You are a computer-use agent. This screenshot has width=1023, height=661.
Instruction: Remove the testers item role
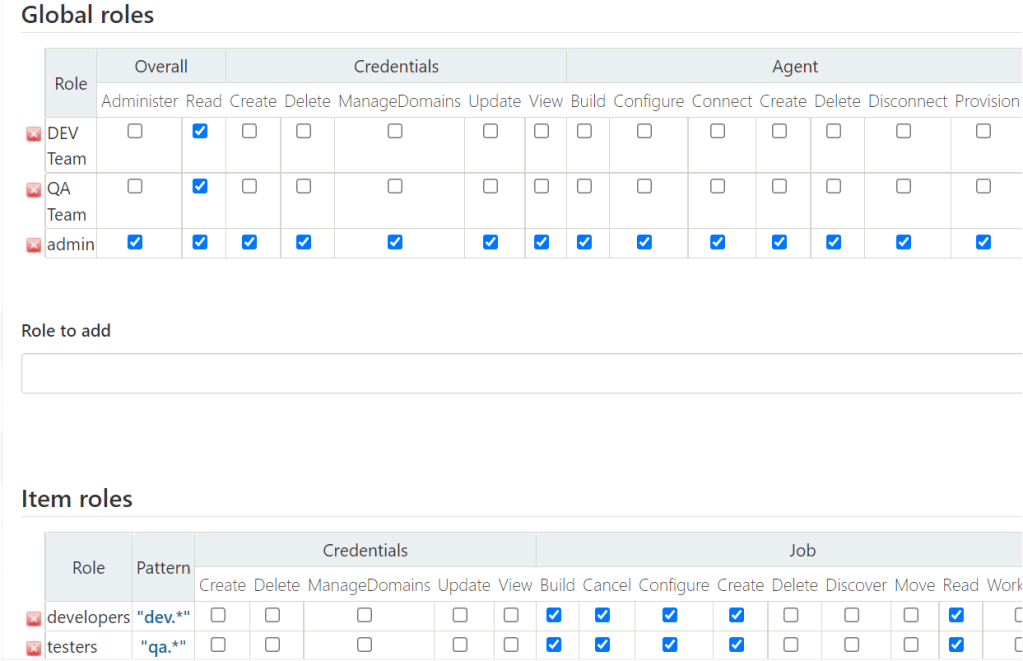coord(33,648)
